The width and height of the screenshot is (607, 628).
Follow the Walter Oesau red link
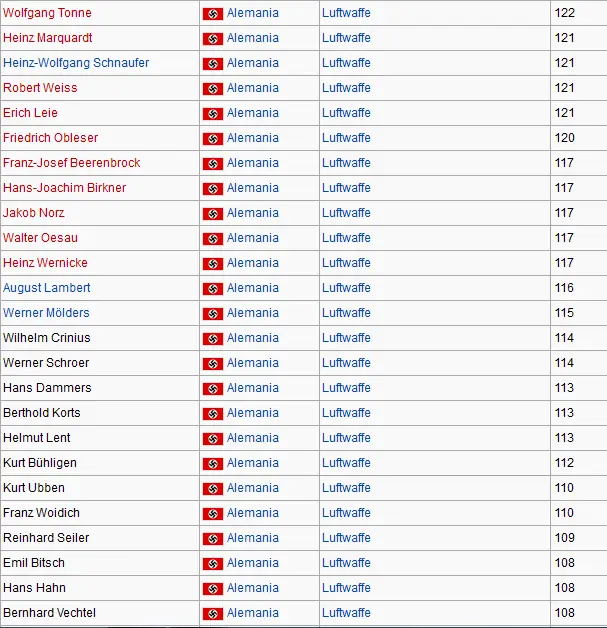(x=40, y=238)
